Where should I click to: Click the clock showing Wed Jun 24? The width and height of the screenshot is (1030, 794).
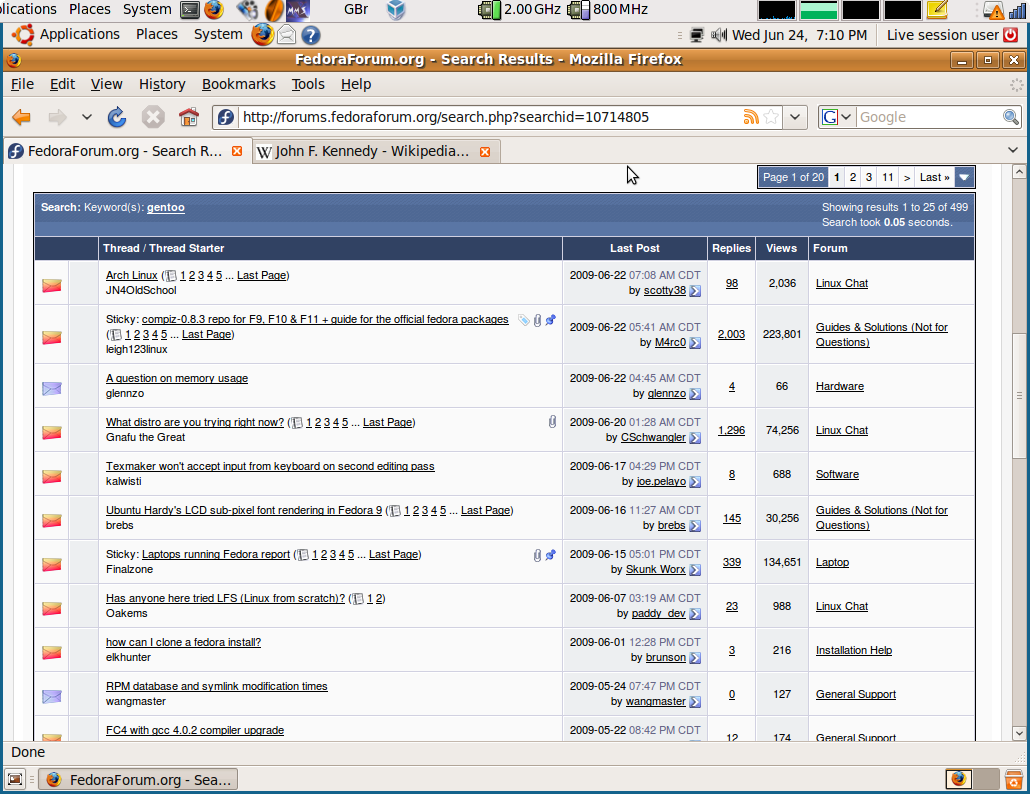pyautogui.click(x=799, y=35)
